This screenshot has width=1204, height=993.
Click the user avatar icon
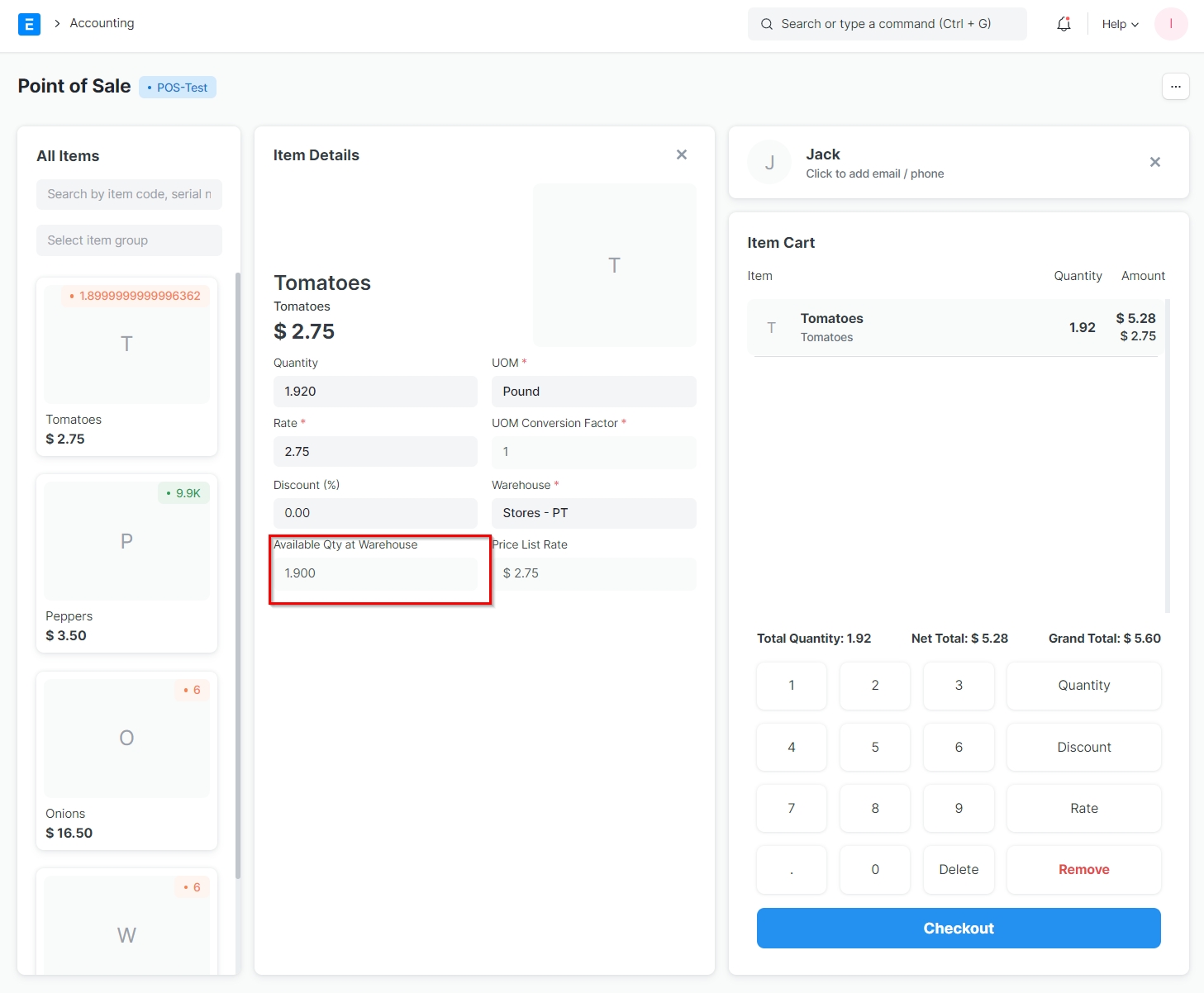pos(1170,24)
